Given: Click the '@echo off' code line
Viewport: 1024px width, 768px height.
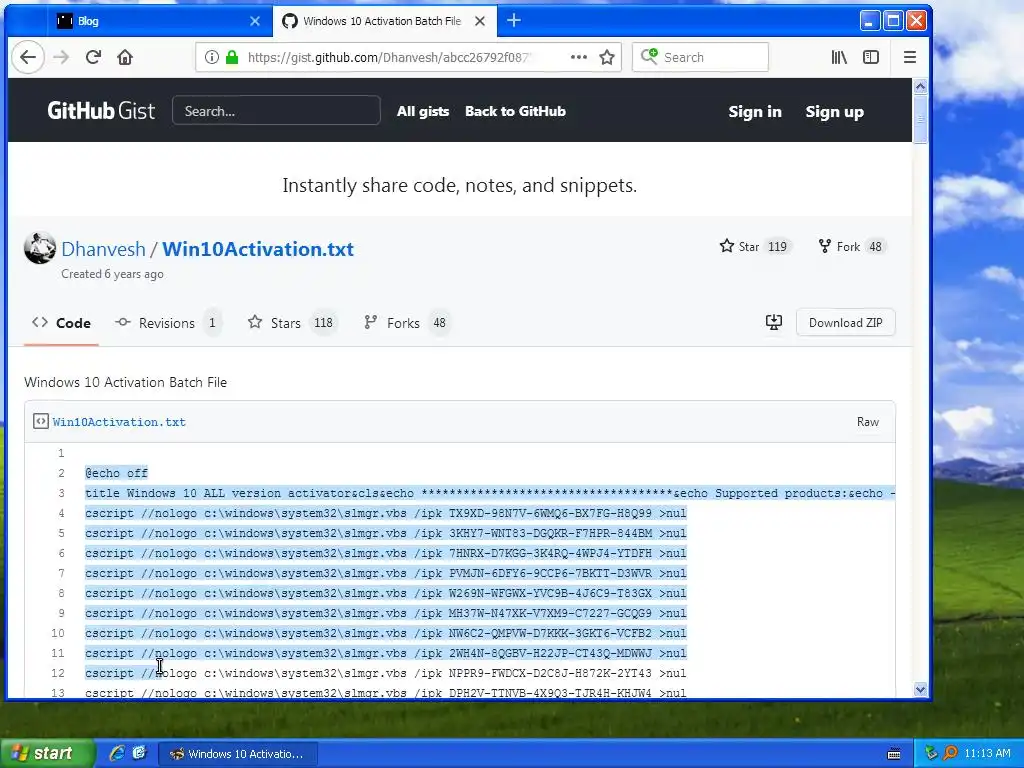Looking at the screenshot, I should point(116,473).
